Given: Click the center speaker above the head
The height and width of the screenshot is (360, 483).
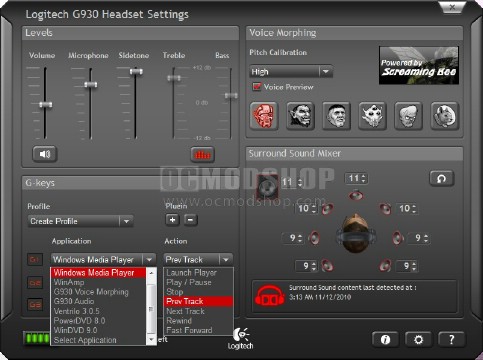Looking at the screenshot, I should pos(356,195).
